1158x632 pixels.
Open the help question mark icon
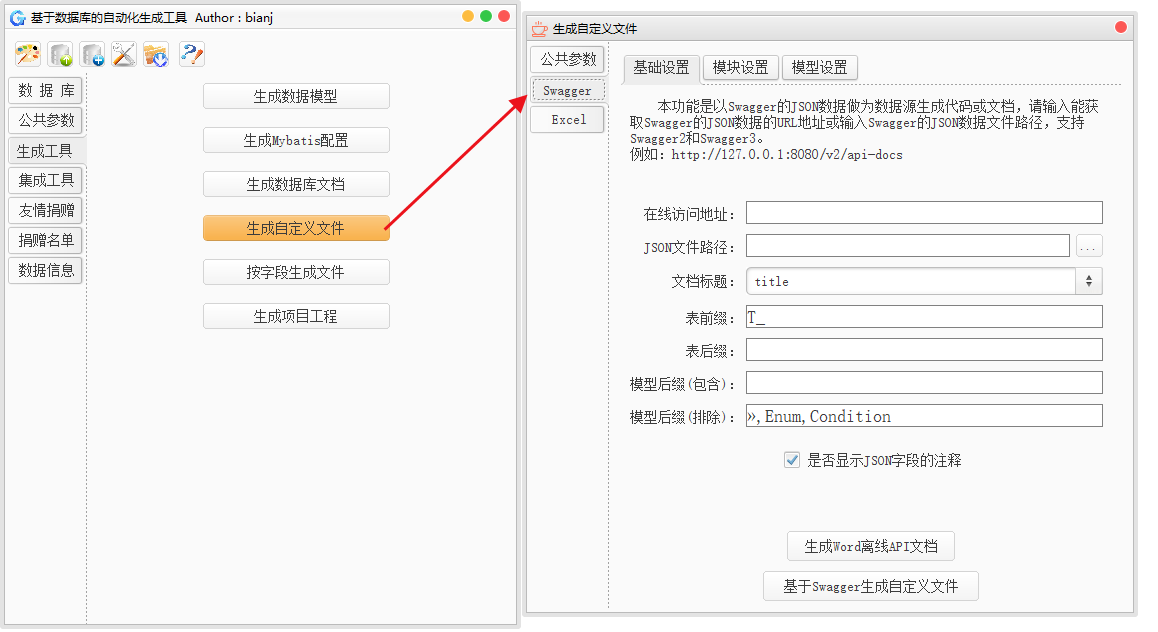(x=191, y=55)
